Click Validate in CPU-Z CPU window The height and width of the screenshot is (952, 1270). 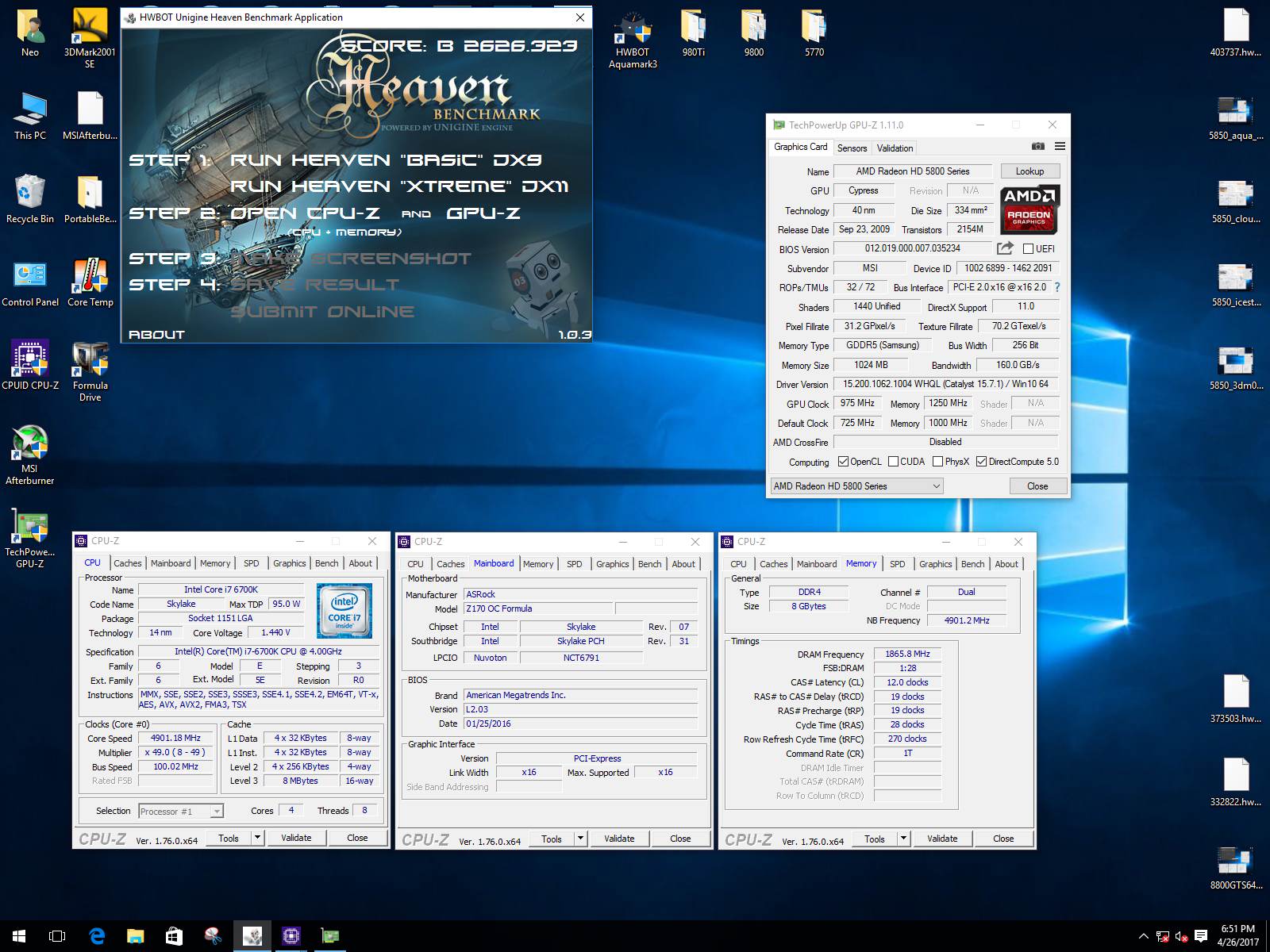[x=296, y=838]
